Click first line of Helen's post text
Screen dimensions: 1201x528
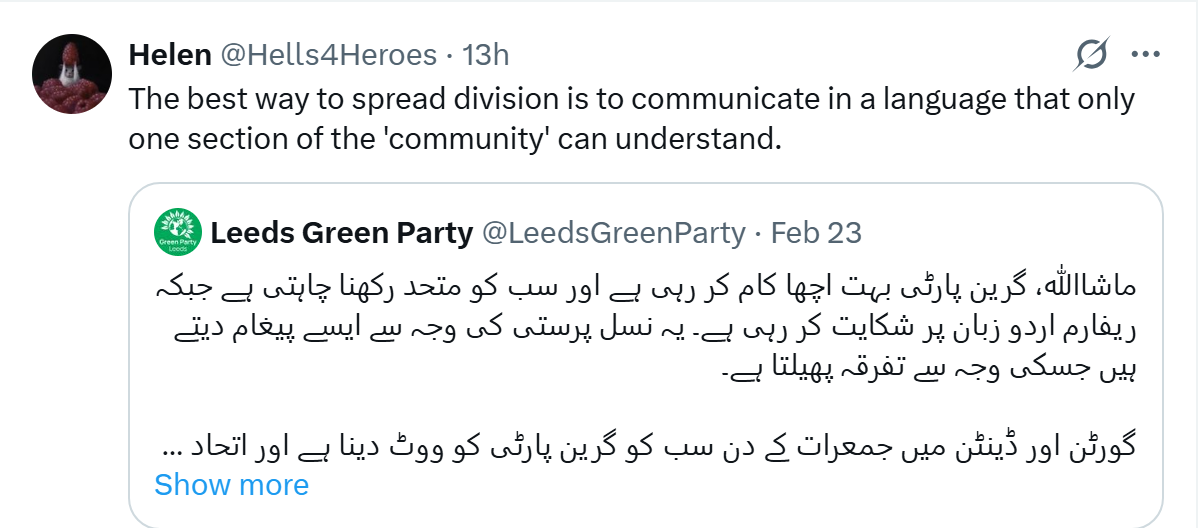pos(631,99)
